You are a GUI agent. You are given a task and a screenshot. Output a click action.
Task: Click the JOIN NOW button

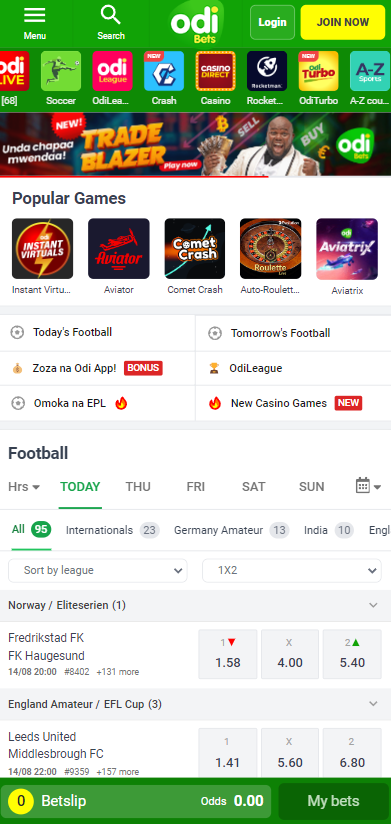(343, 23)
